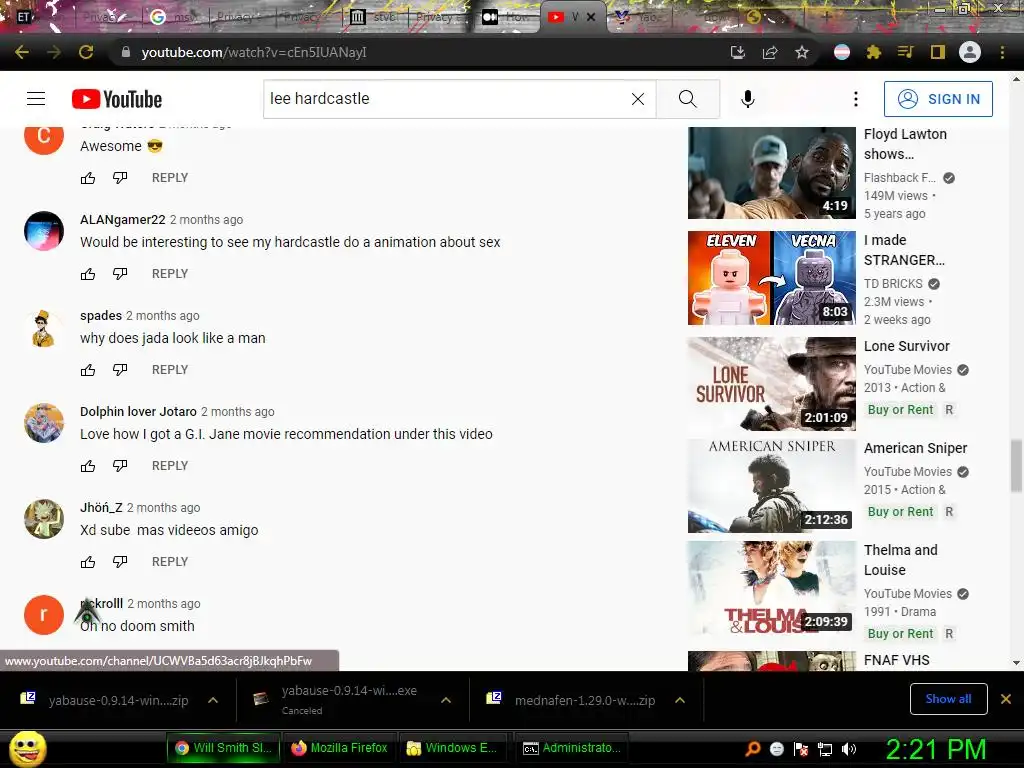Click the install app icon in address bar

point(738,52)
